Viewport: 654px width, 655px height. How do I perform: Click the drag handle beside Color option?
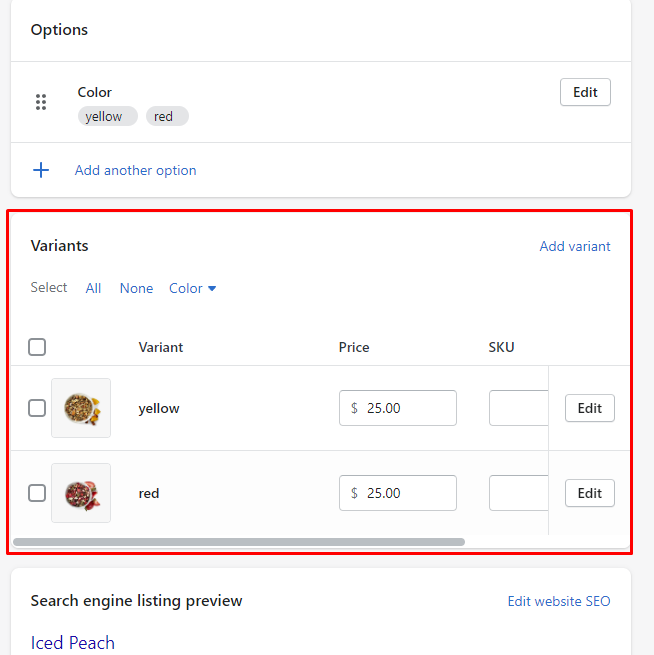(x=41, y=102)
